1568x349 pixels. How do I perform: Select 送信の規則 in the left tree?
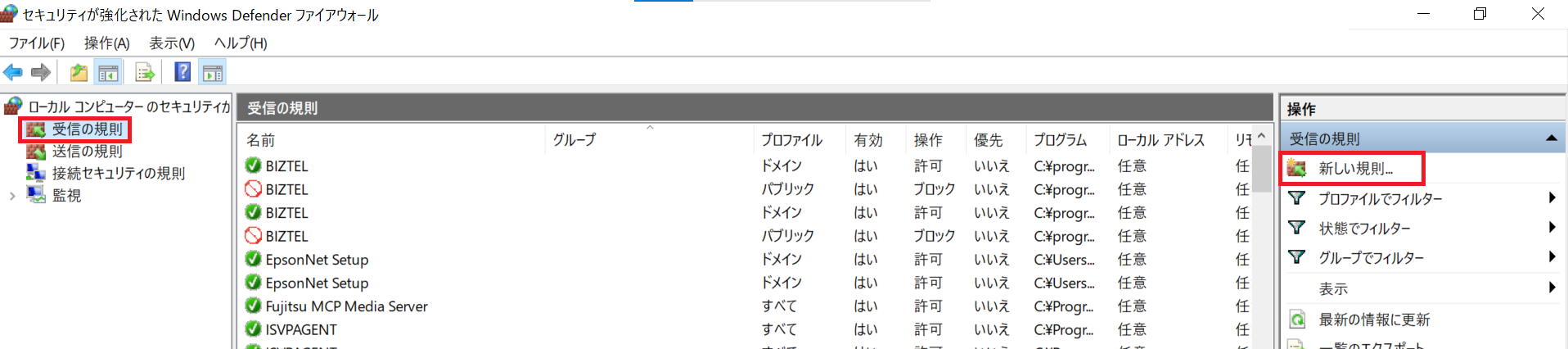(x=87, y=152)
